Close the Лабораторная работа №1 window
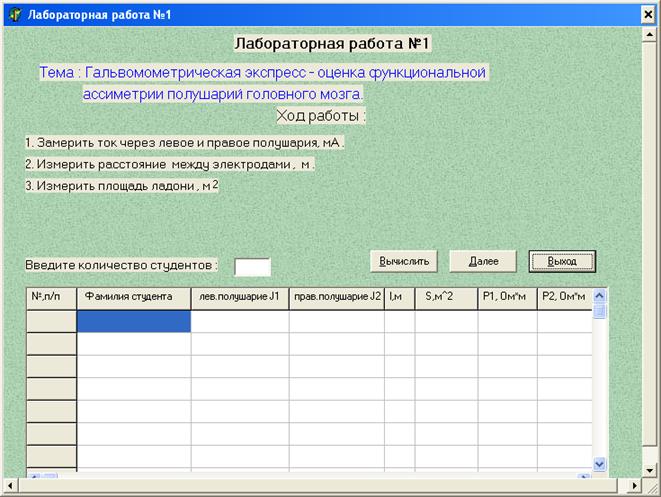The width and height of the screenshot is (661, 497). click(647, 14)
